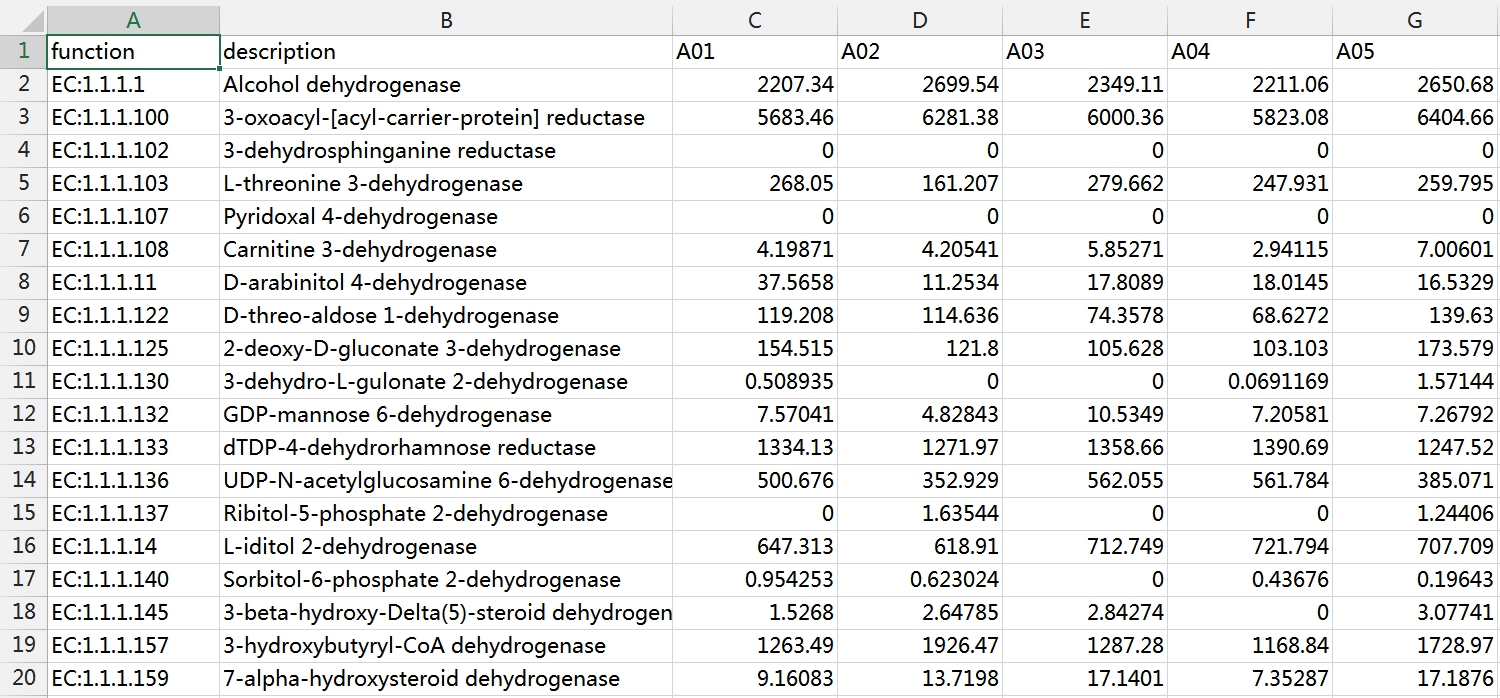The image size is (1500, 698).
Task: Select row 1 header
Action: (23, 52)
